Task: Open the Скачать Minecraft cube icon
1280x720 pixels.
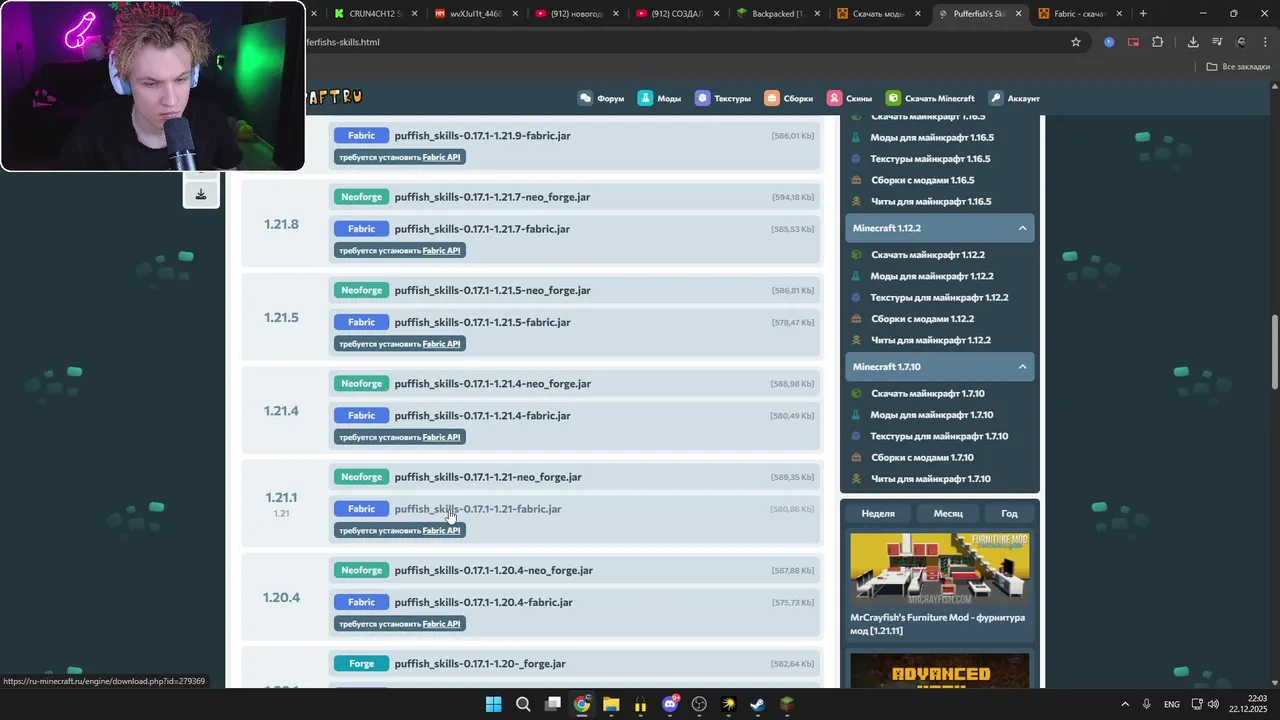Action: point(893,98)
